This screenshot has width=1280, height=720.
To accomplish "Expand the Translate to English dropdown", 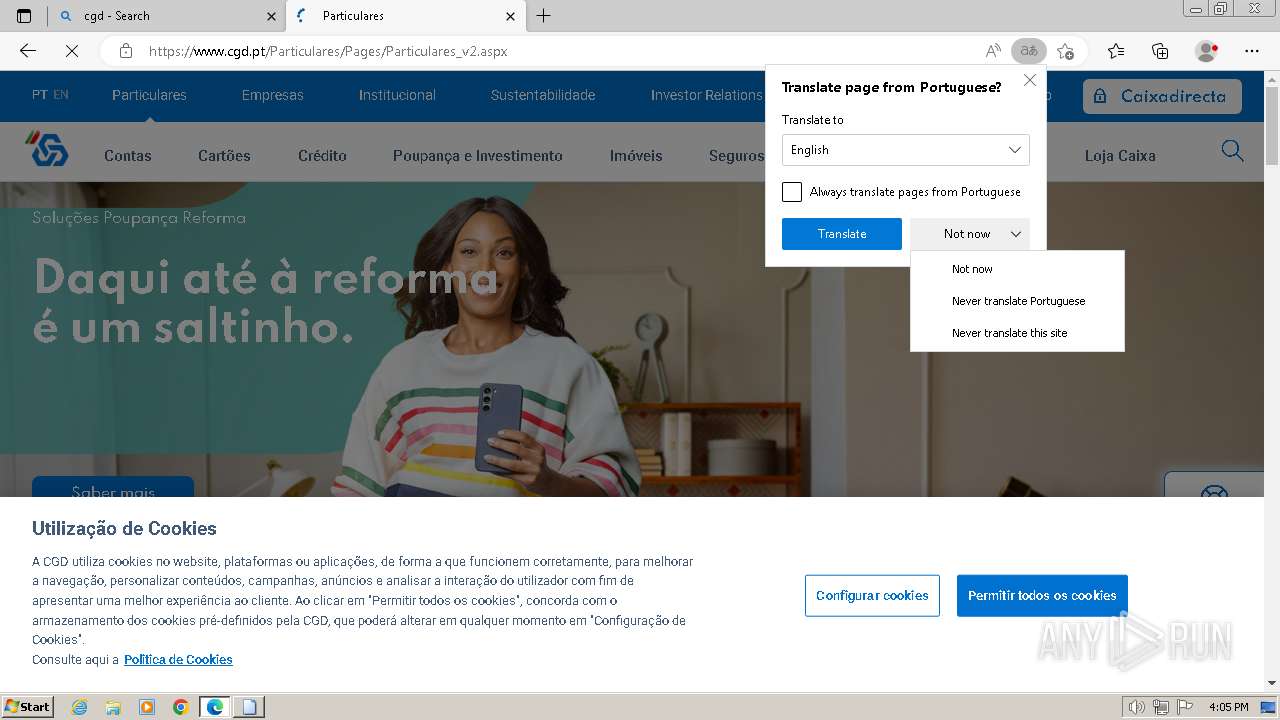I will pos(905,150).
